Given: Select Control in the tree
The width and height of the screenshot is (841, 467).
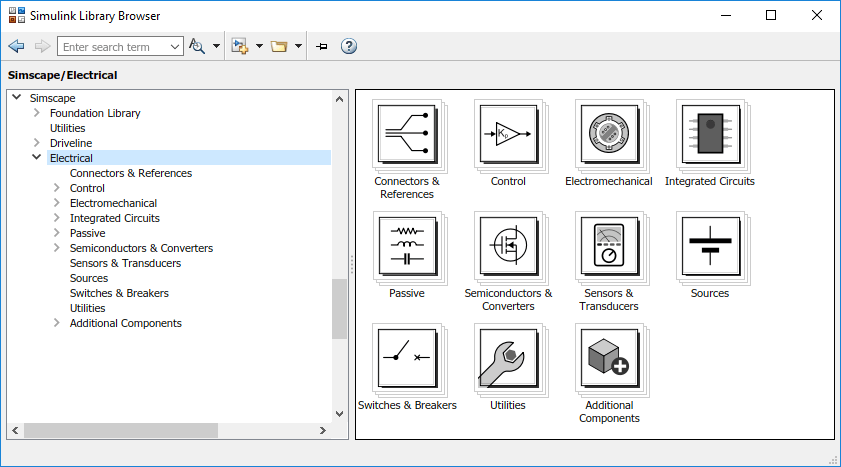Looking at the screenshot, I should click(x=87, y=188).
